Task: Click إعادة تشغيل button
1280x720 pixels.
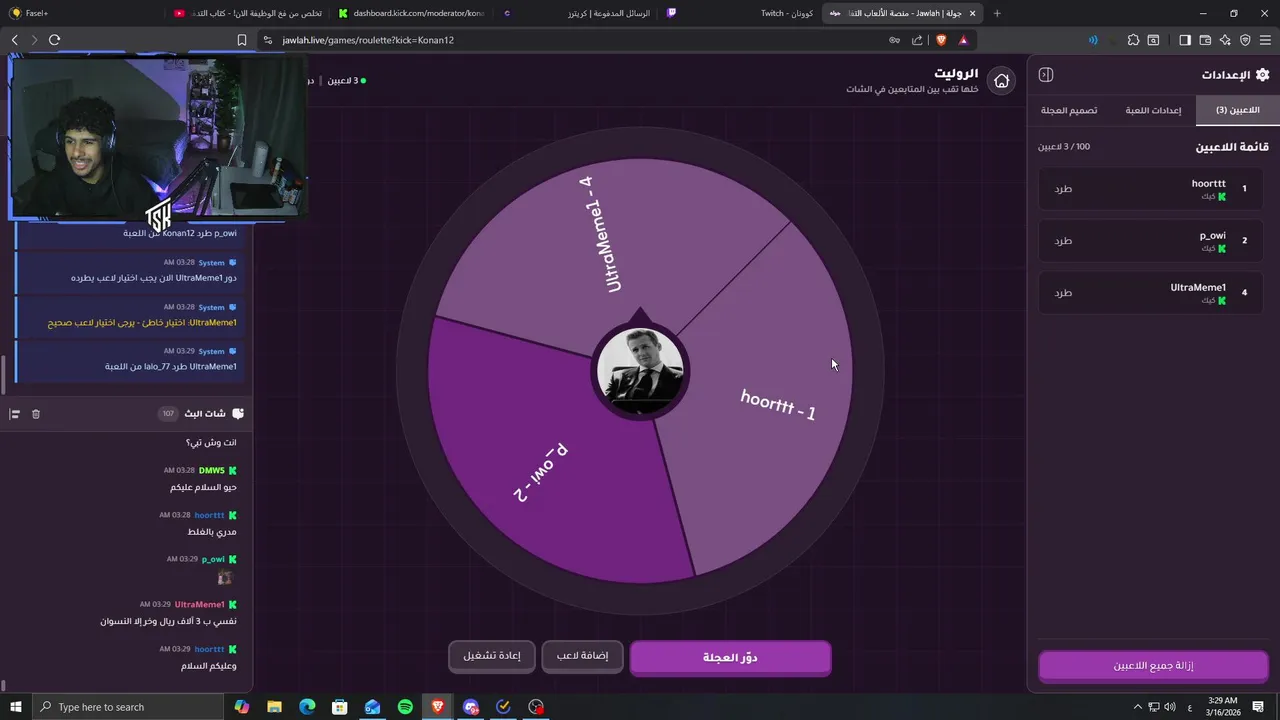Action: [492, 656]
